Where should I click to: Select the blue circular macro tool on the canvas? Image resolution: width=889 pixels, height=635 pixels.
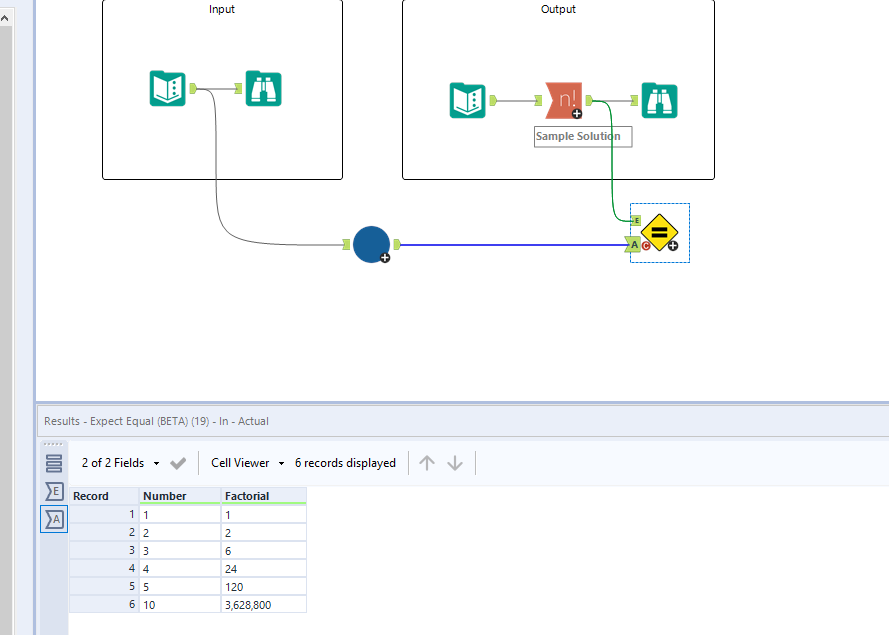(371, 244)
